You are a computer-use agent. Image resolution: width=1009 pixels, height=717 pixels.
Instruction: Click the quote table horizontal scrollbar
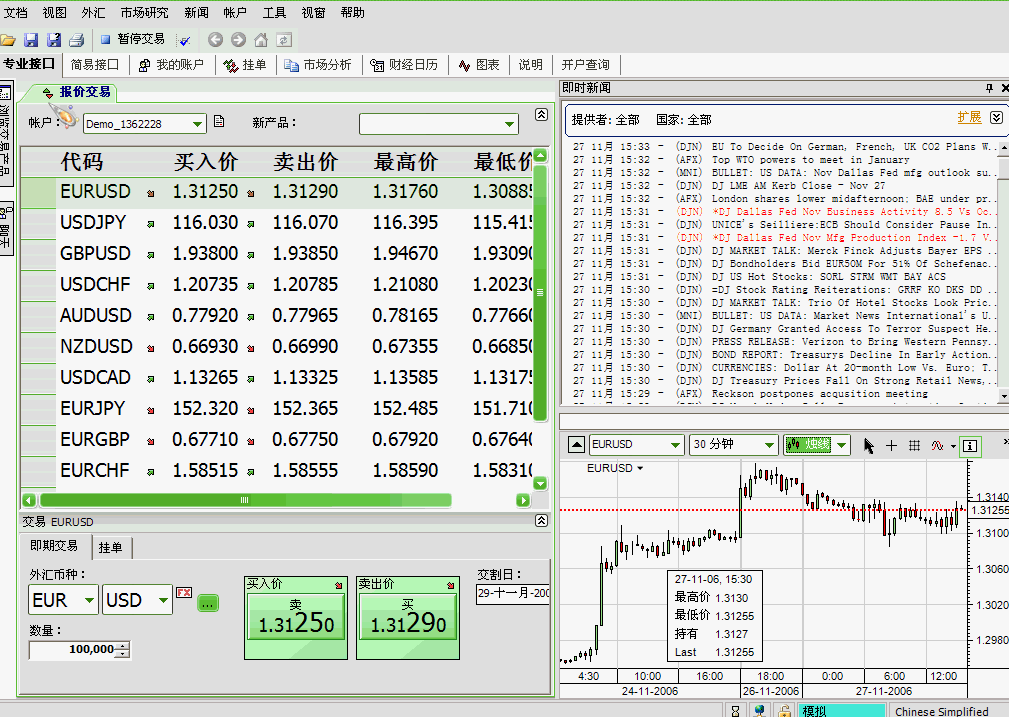[x=244, y=500]
